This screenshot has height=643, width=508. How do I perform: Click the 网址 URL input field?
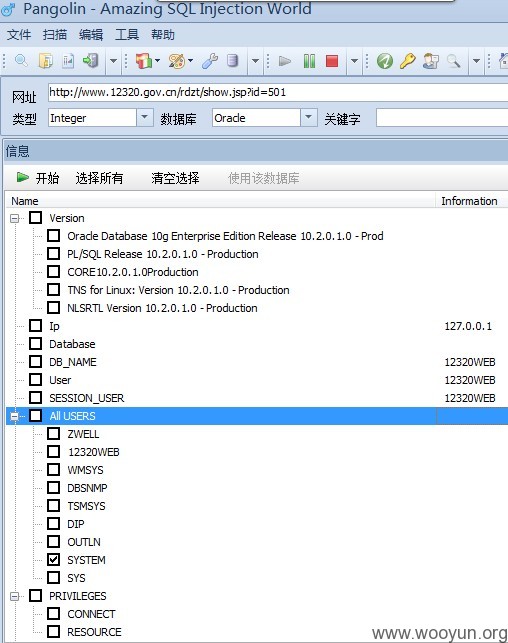278,92
